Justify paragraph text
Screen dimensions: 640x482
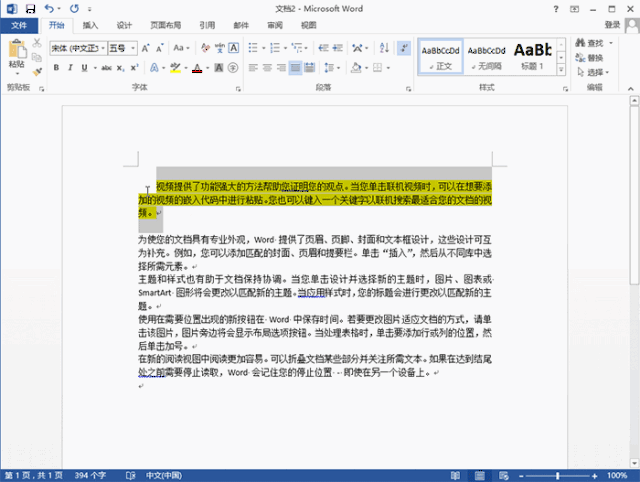tap(295, 68)
